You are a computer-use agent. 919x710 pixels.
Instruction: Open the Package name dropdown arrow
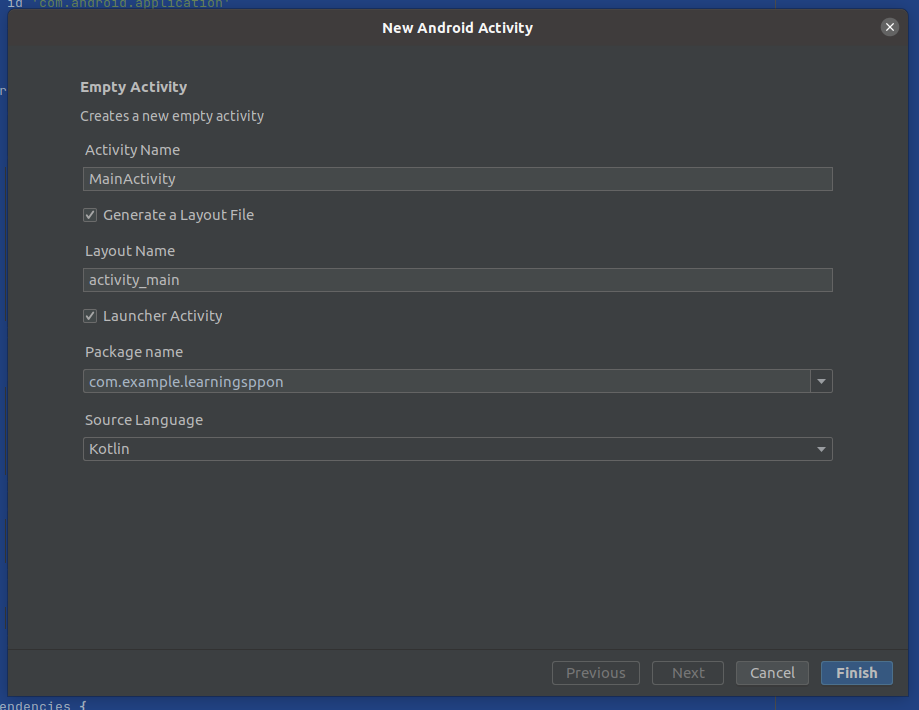coord(821,381)
